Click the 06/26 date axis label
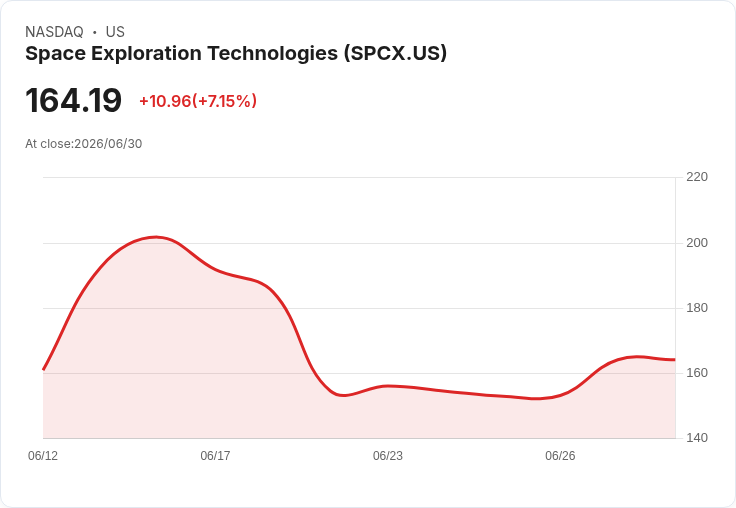 (x=560, y=455)
